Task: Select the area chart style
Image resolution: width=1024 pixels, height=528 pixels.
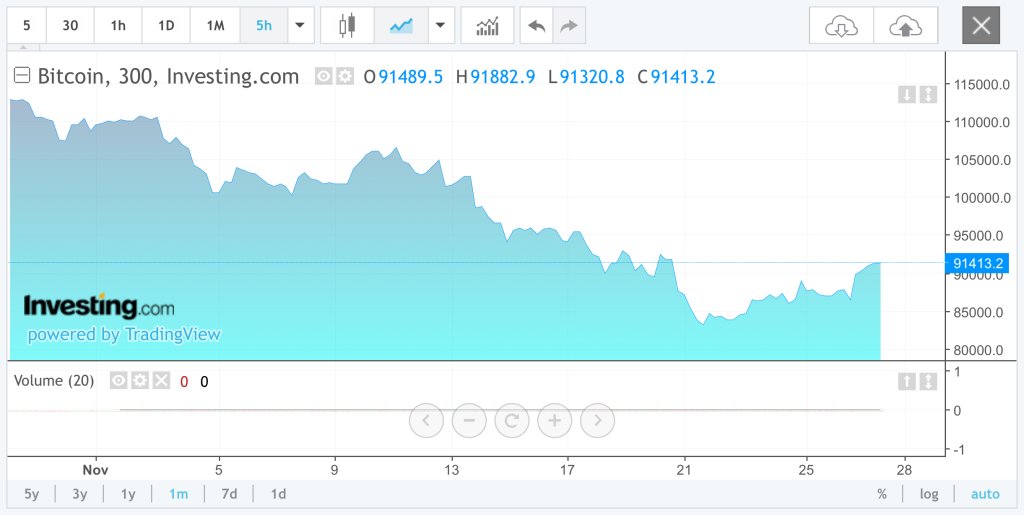Action: (x=401, y=25)
